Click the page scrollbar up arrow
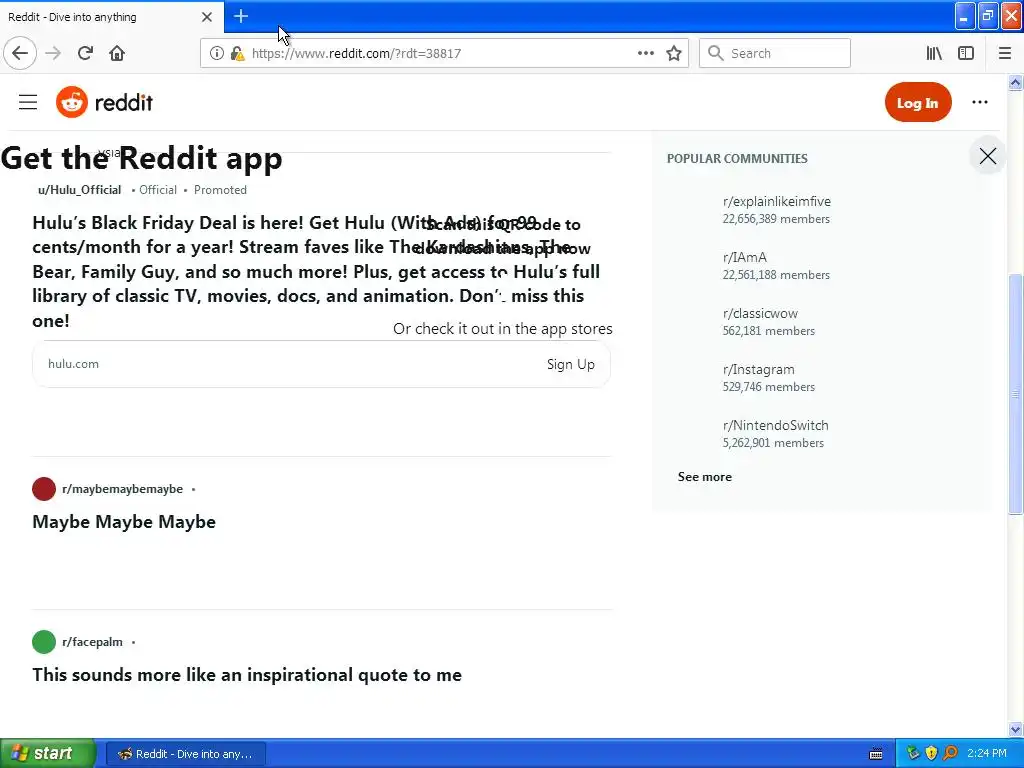The image size is (1024, 768). 1016,82
